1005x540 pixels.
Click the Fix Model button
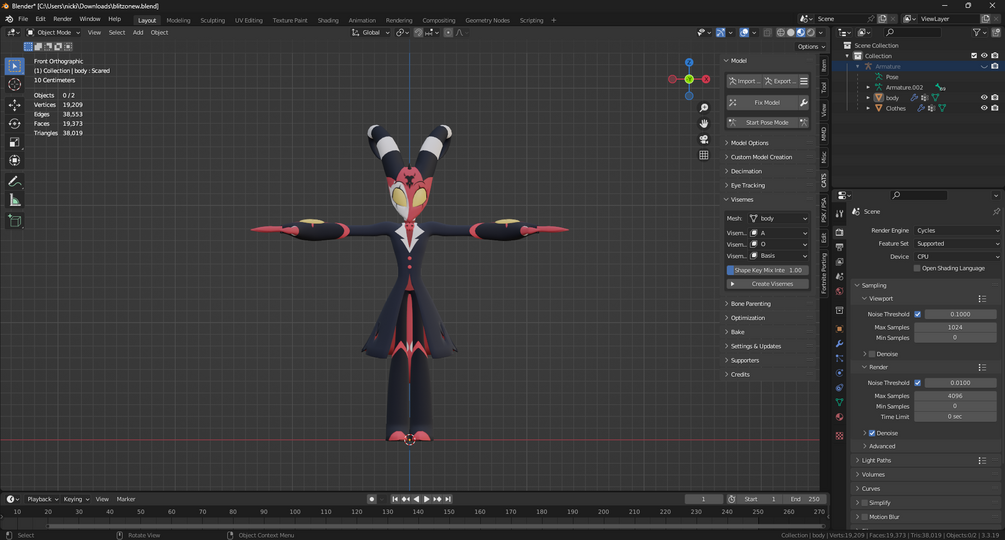(762, 102)
